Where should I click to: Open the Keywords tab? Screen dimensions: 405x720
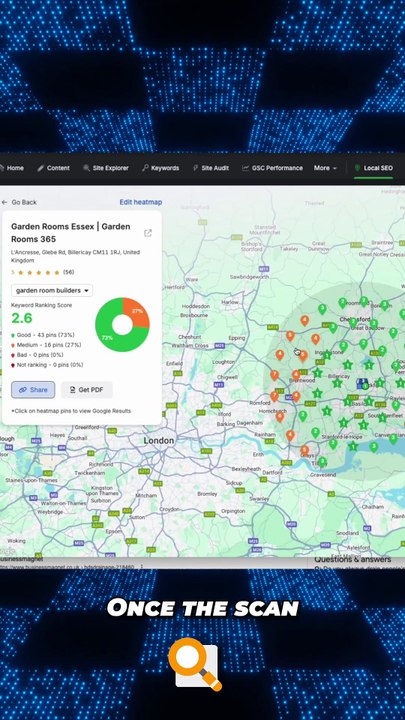click(x=161, y=168)
